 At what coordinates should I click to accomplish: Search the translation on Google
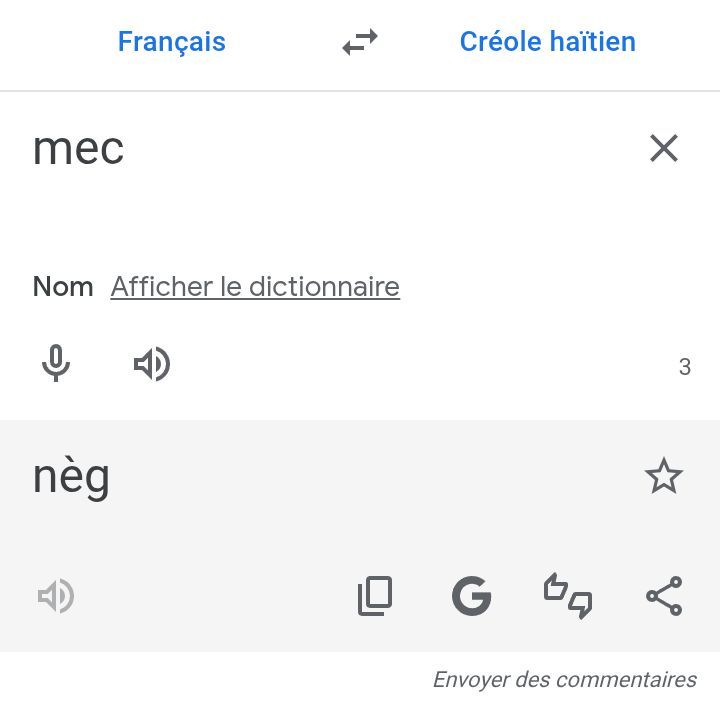pos(471,597)
